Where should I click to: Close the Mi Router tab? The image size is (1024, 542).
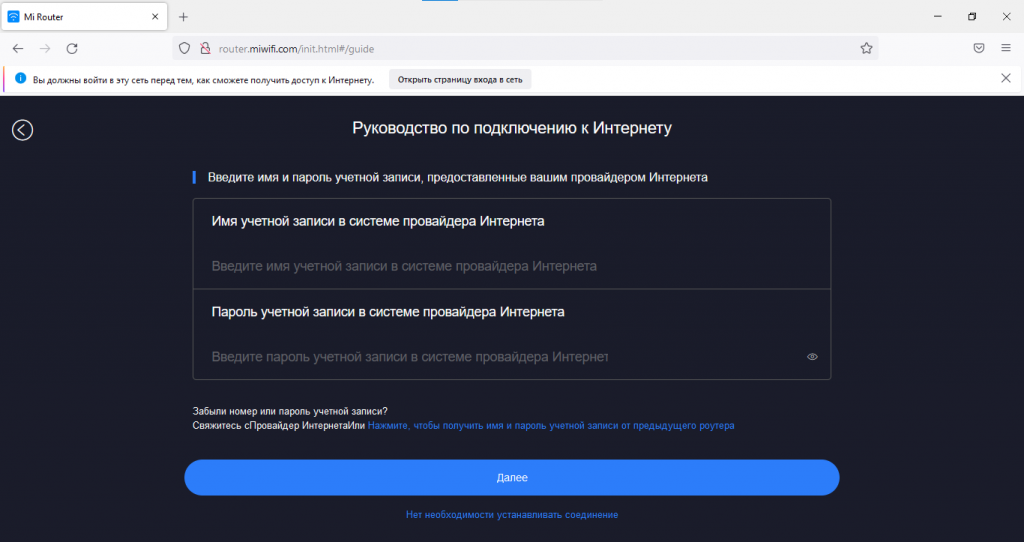(155, 17)
